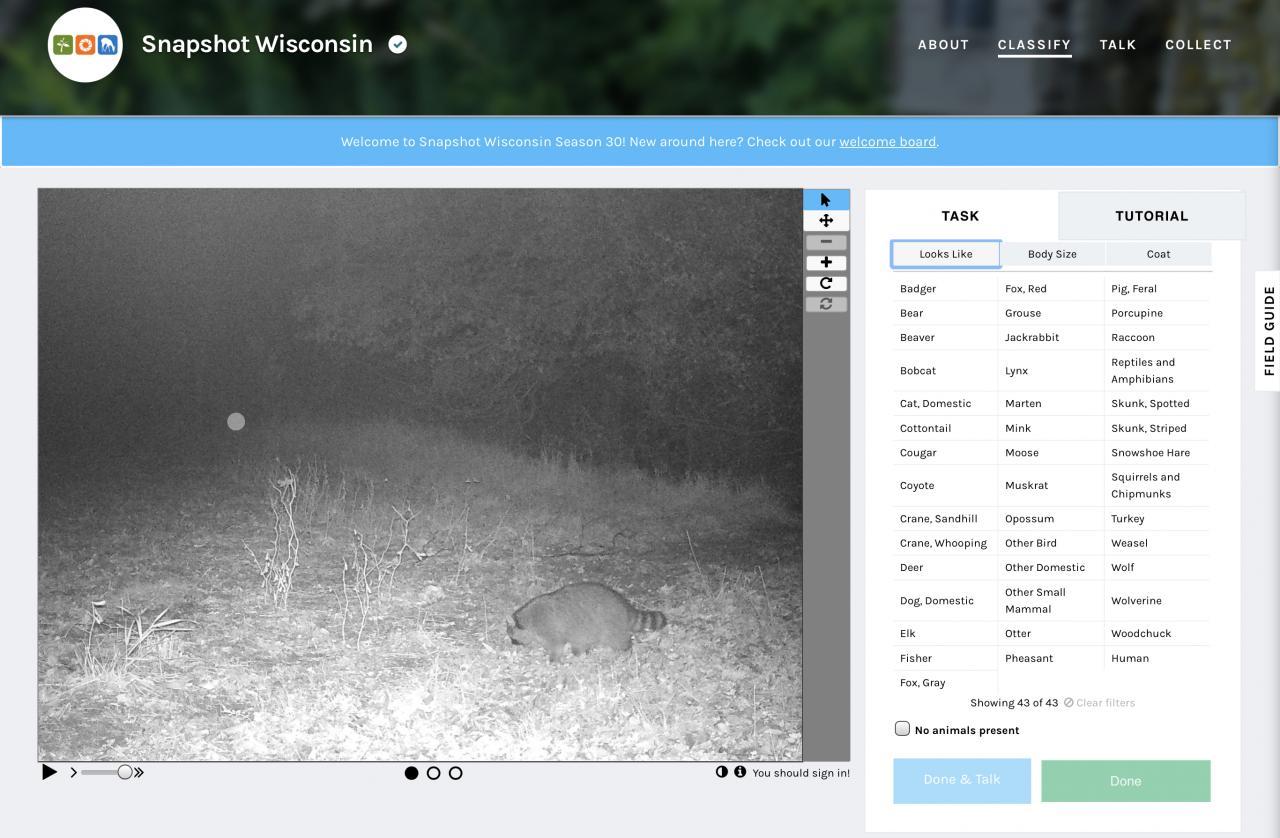Open the Classify page
The width and height of the screenshot is (1280, 838).
point(1034,45)
